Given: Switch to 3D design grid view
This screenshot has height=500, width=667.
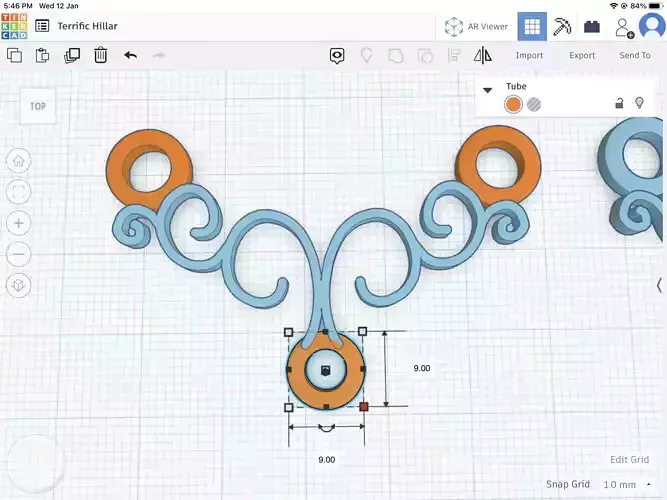Looking at the screenshot, I should (532, 26).
